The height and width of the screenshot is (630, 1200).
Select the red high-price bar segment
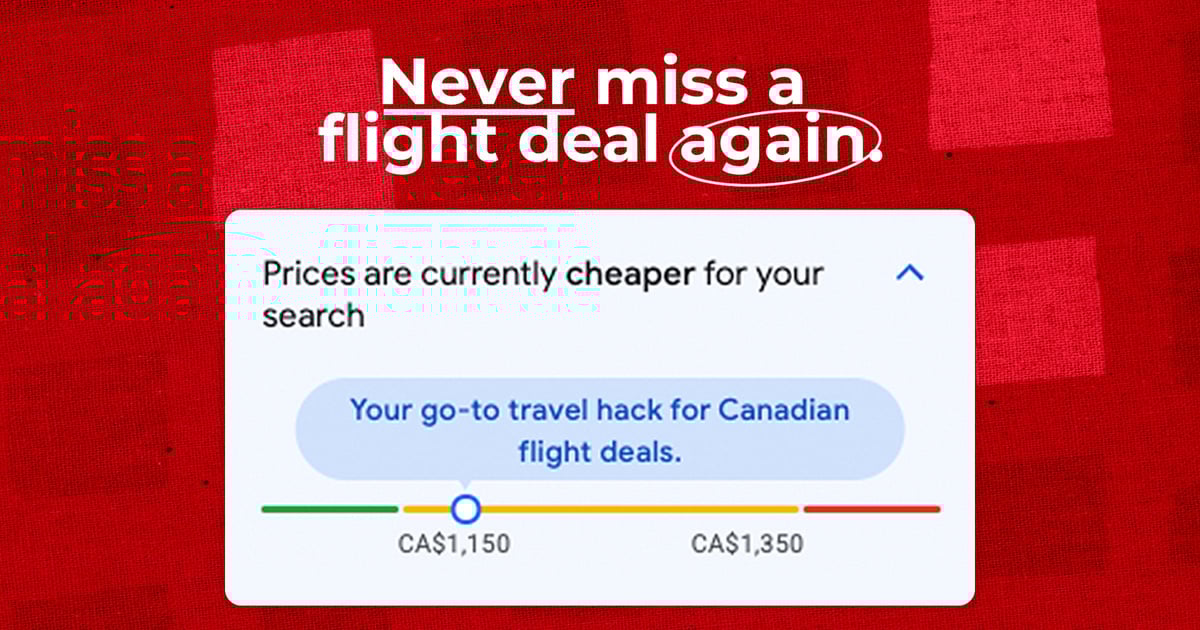click(x=872, y=509)
